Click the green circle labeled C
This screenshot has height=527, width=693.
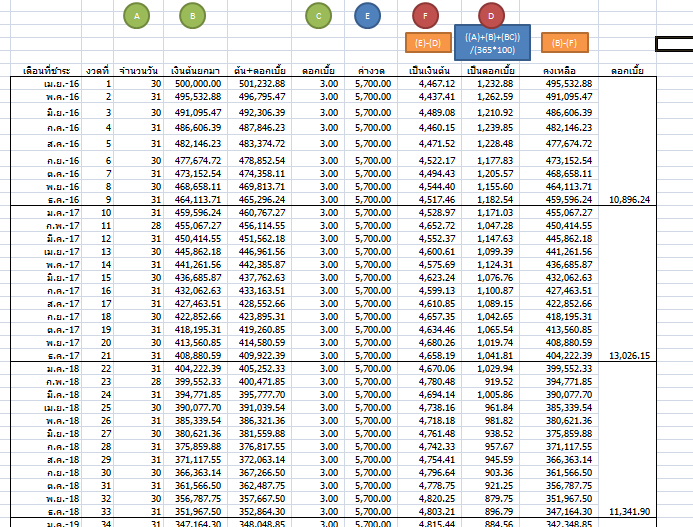[x=319, y=16]
